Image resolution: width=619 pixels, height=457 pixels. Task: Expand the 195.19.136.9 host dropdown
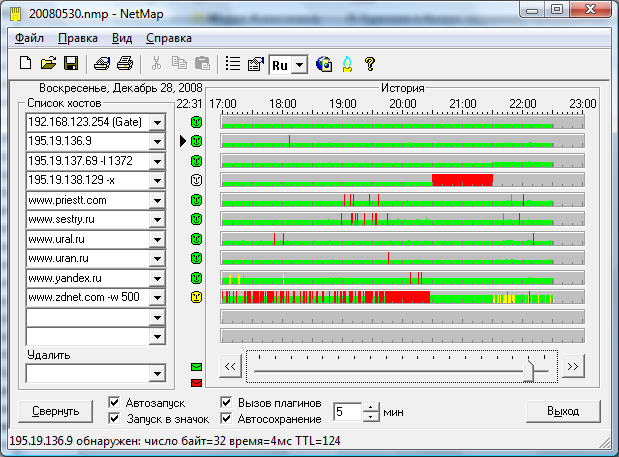click(157, 141)
